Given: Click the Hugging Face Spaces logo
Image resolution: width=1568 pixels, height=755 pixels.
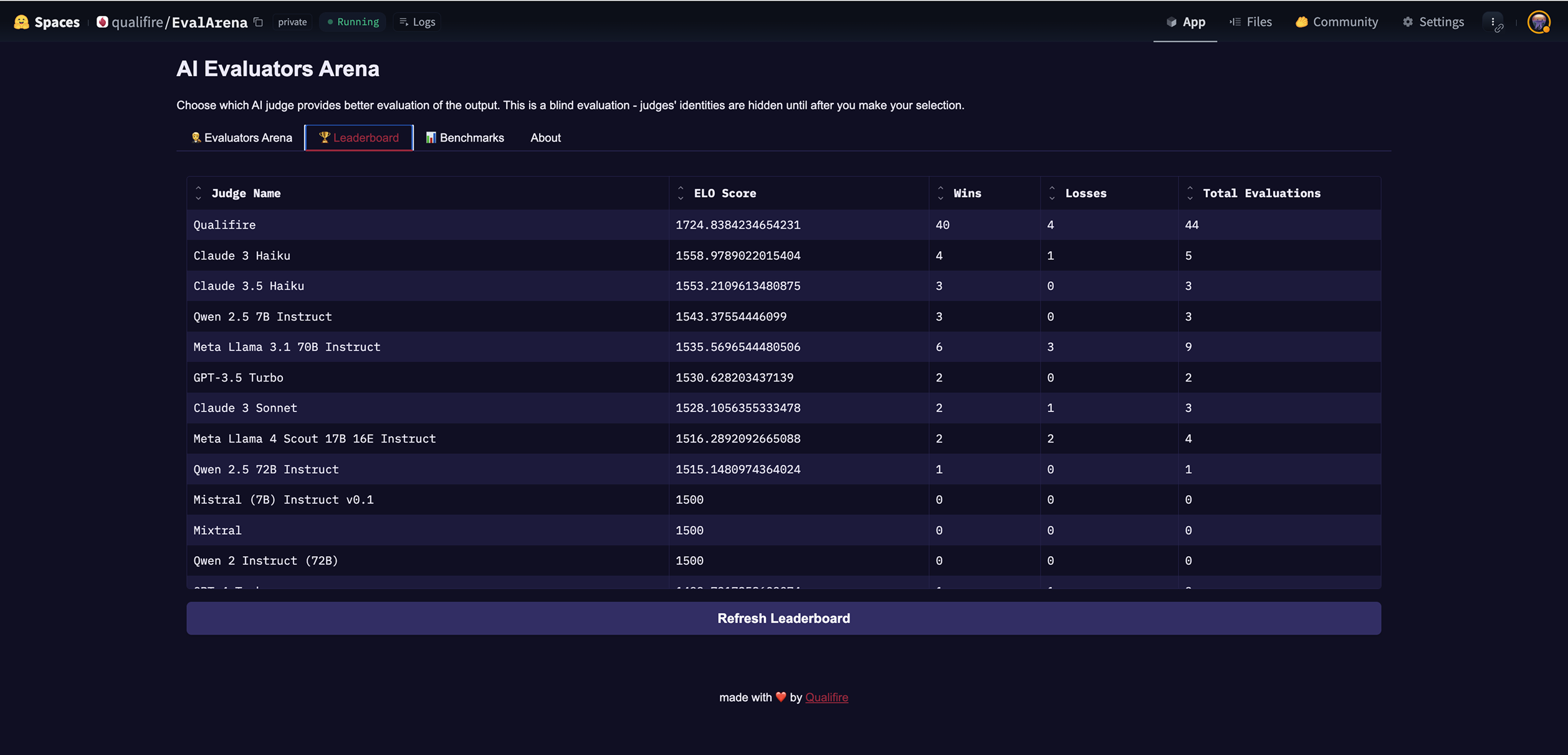Looking at the screenshot, I should (x=22, y=22).
